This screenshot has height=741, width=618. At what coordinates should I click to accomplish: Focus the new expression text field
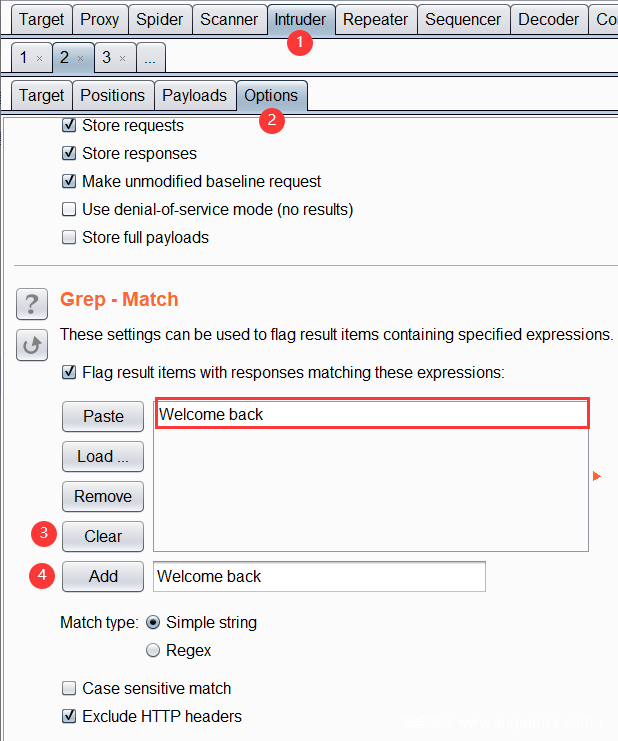[x=319, y=576]
